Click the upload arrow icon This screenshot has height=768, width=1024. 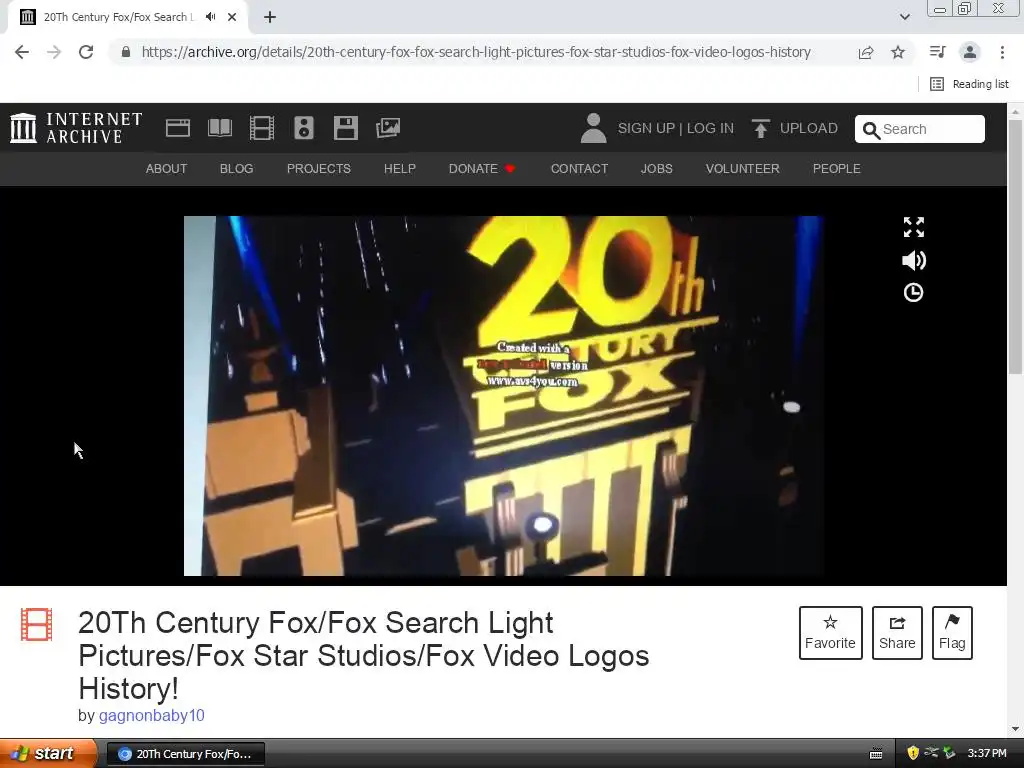760,128
